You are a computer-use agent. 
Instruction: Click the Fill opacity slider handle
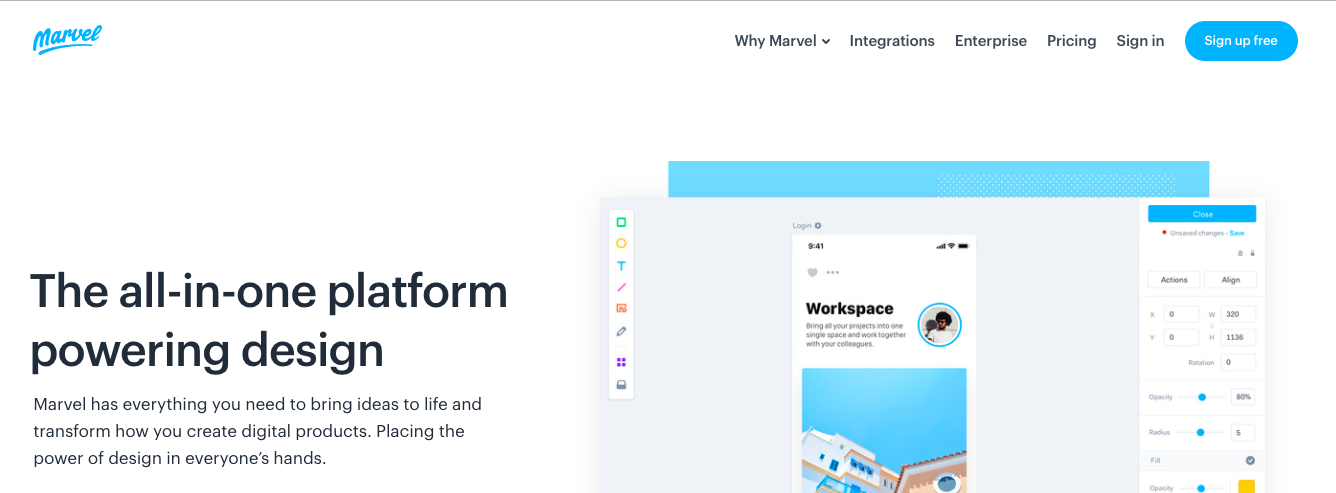[x=1201, y=488]
